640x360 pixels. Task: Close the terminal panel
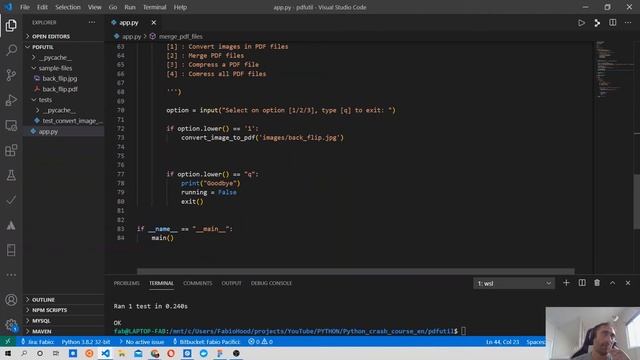click(x=628, y=283)
